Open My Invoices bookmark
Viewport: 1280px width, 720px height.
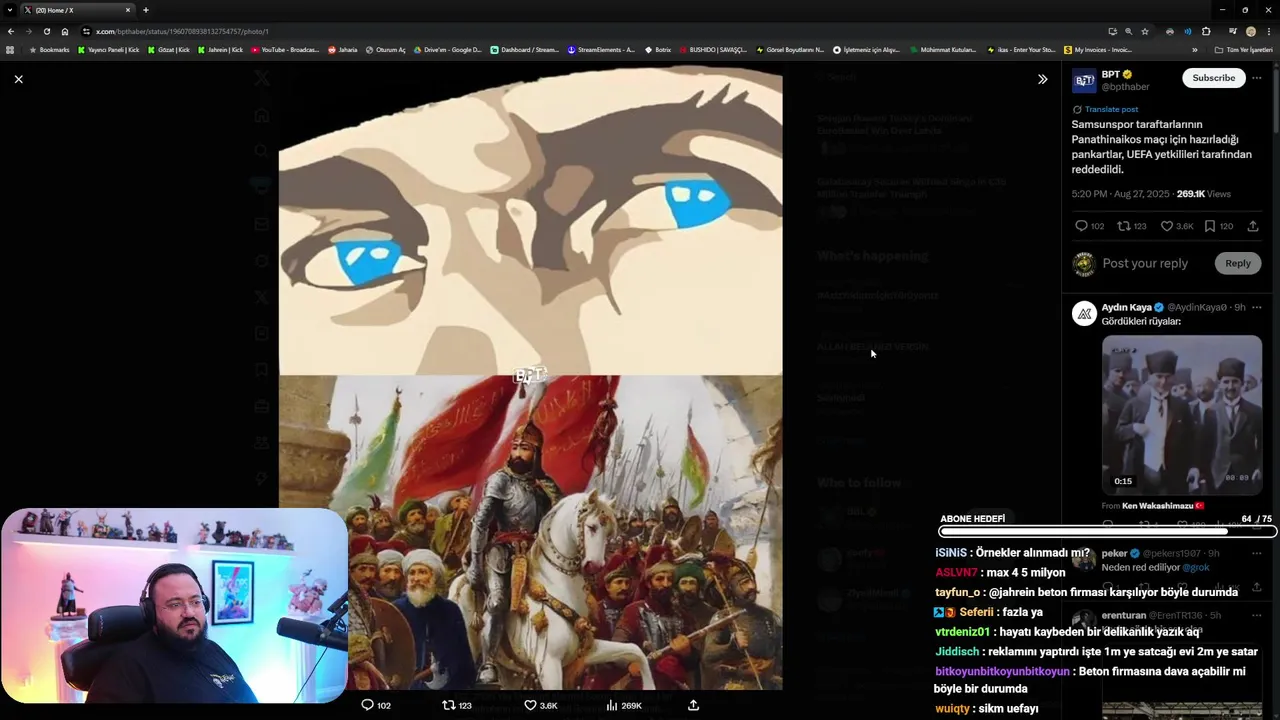pyautogui.click(x=1098, y=49)
